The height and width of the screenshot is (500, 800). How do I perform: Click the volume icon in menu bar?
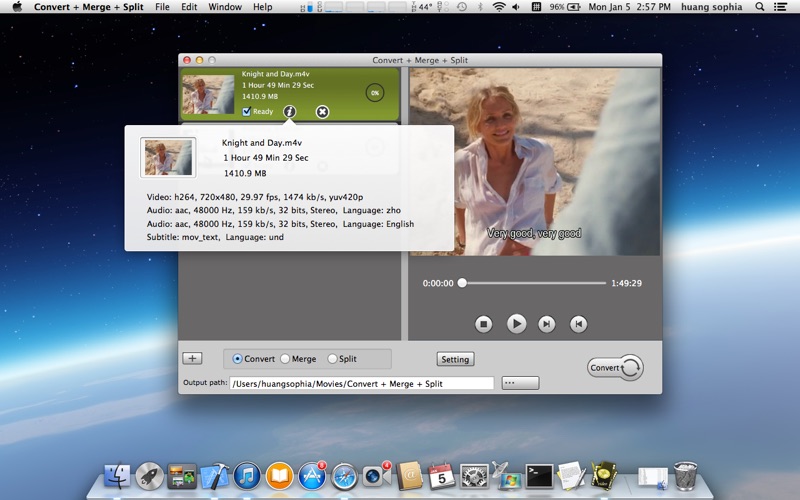point(516,7)
